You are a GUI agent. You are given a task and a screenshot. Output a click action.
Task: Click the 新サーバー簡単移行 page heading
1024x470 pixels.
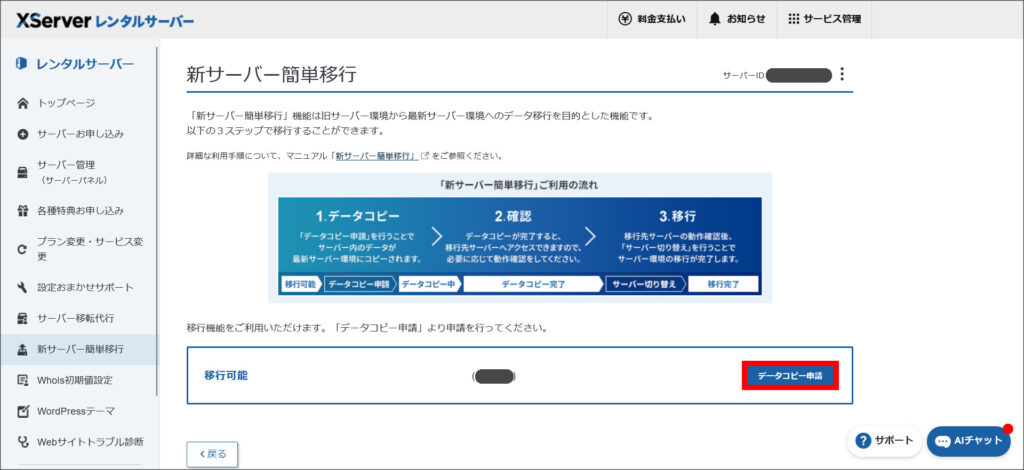(x=272, y=74)
